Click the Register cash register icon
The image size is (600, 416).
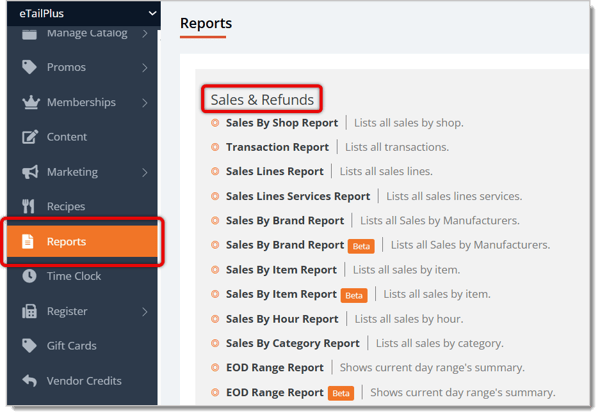29,311
